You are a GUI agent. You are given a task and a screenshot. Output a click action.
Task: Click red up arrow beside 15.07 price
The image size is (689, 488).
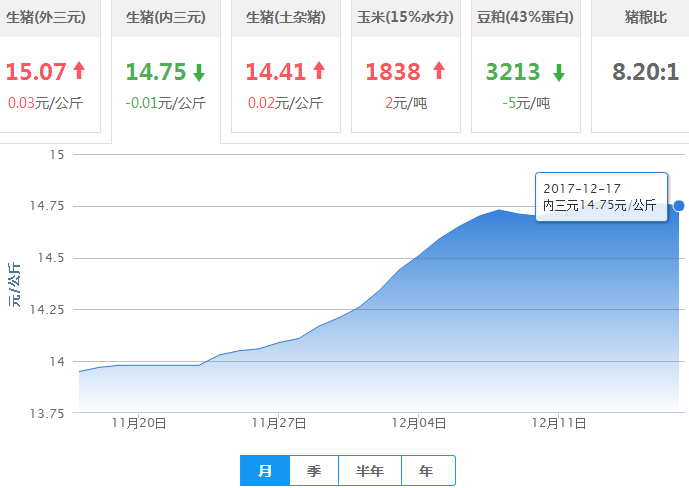(80, 72)
